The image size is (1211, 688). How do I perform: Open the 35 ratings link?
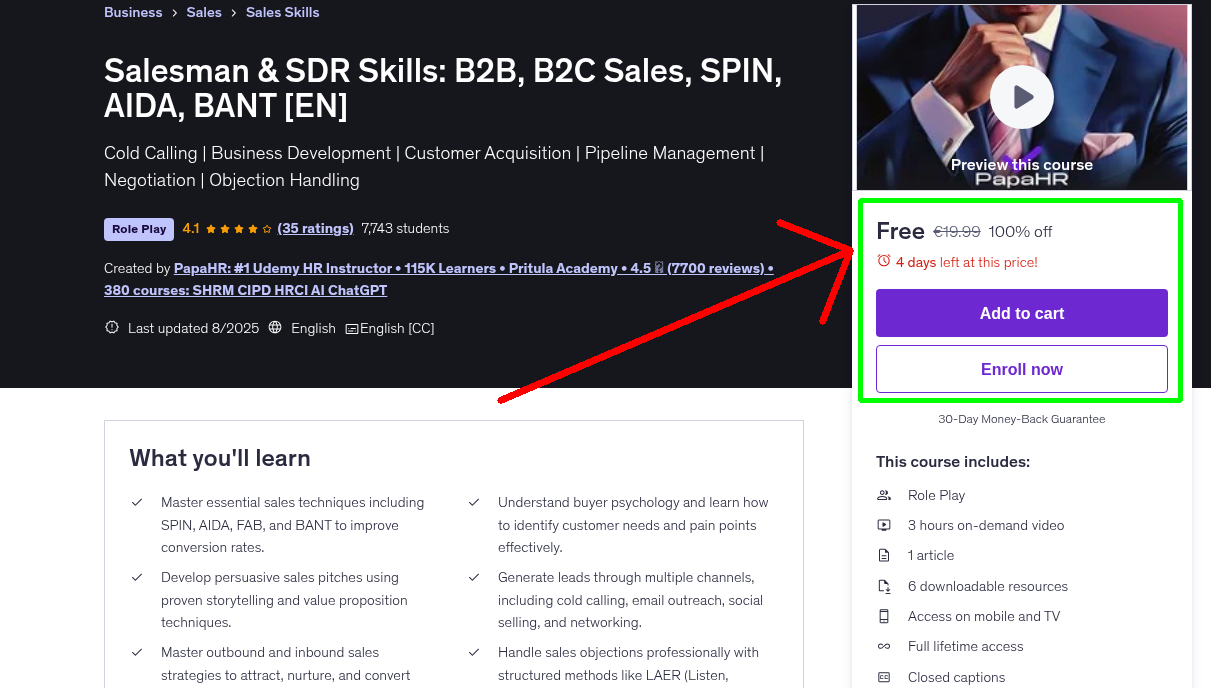(x=315, y=228)
